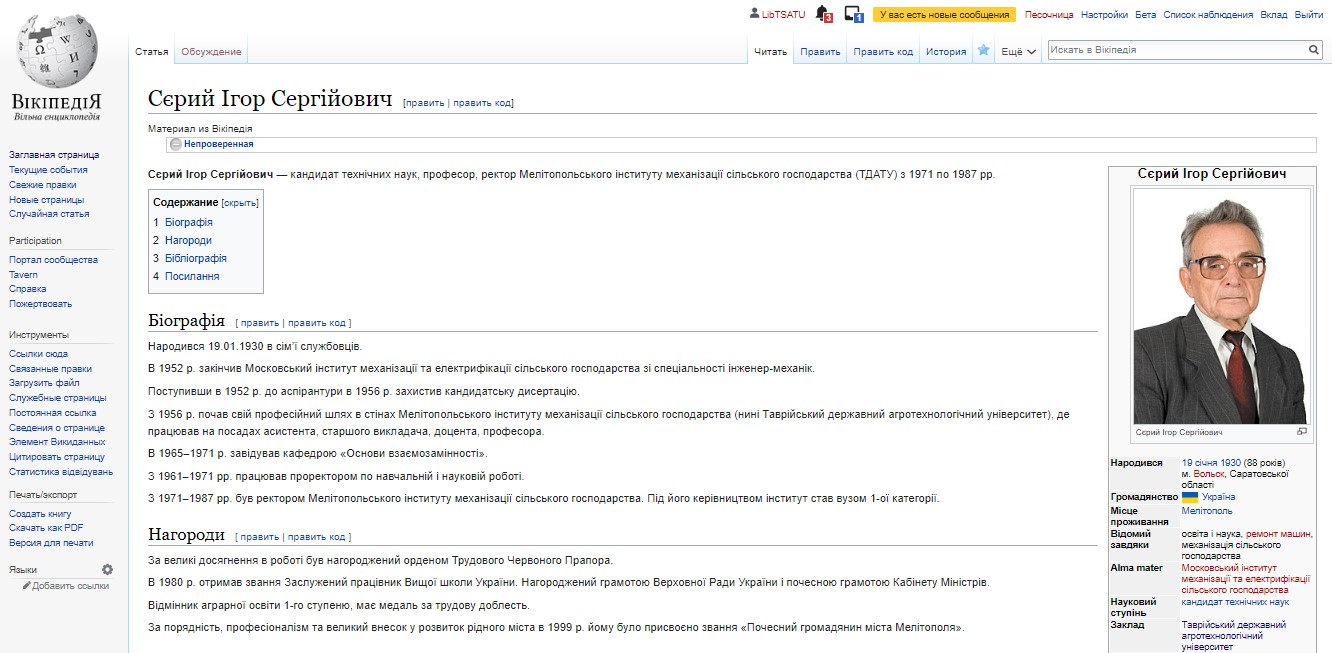Open Список наблюдения link

click(1208, 14)
